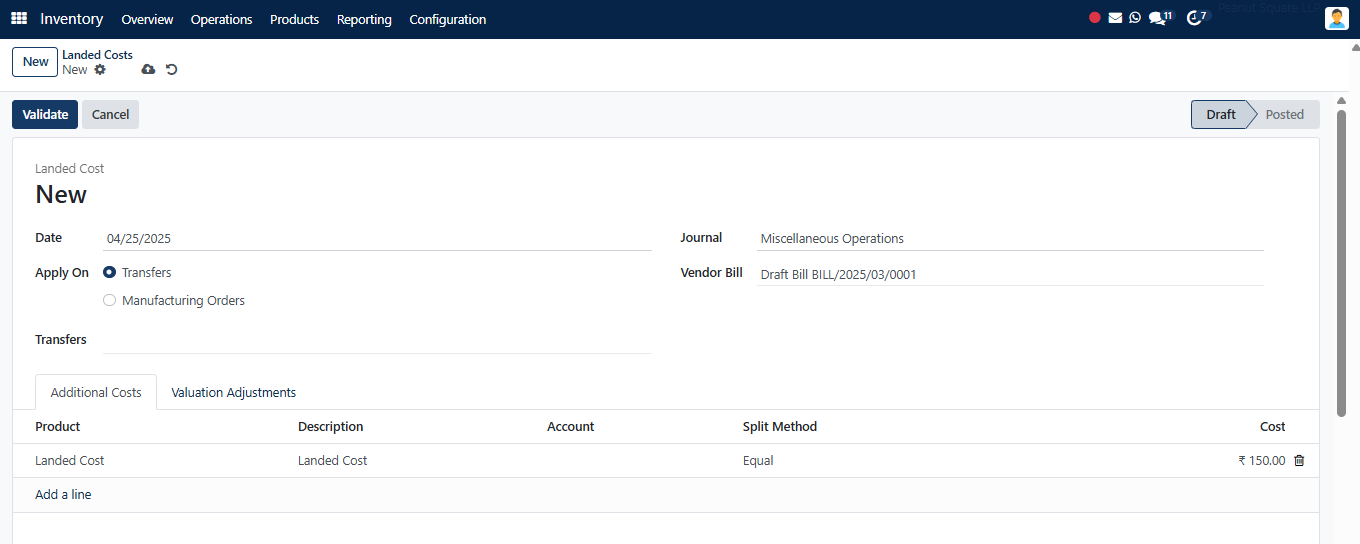Open the apps grid menu icon
Screen dimensions: 1360x544
19,19
